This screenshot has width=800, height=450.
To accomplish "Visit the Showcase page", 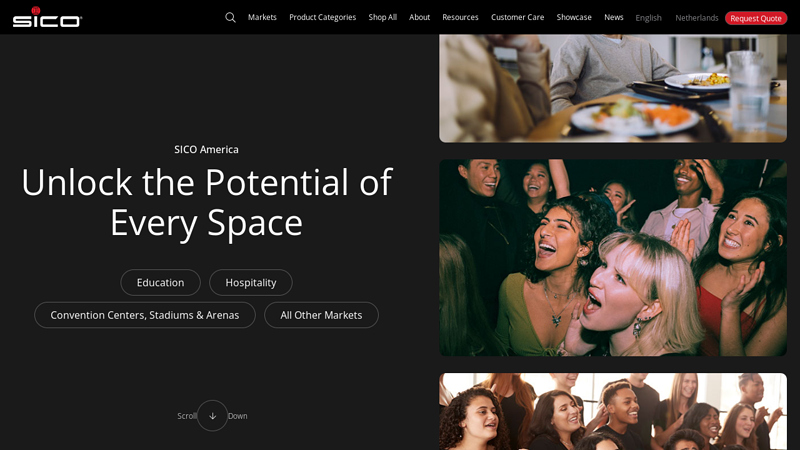I will (x=574, y=17).
